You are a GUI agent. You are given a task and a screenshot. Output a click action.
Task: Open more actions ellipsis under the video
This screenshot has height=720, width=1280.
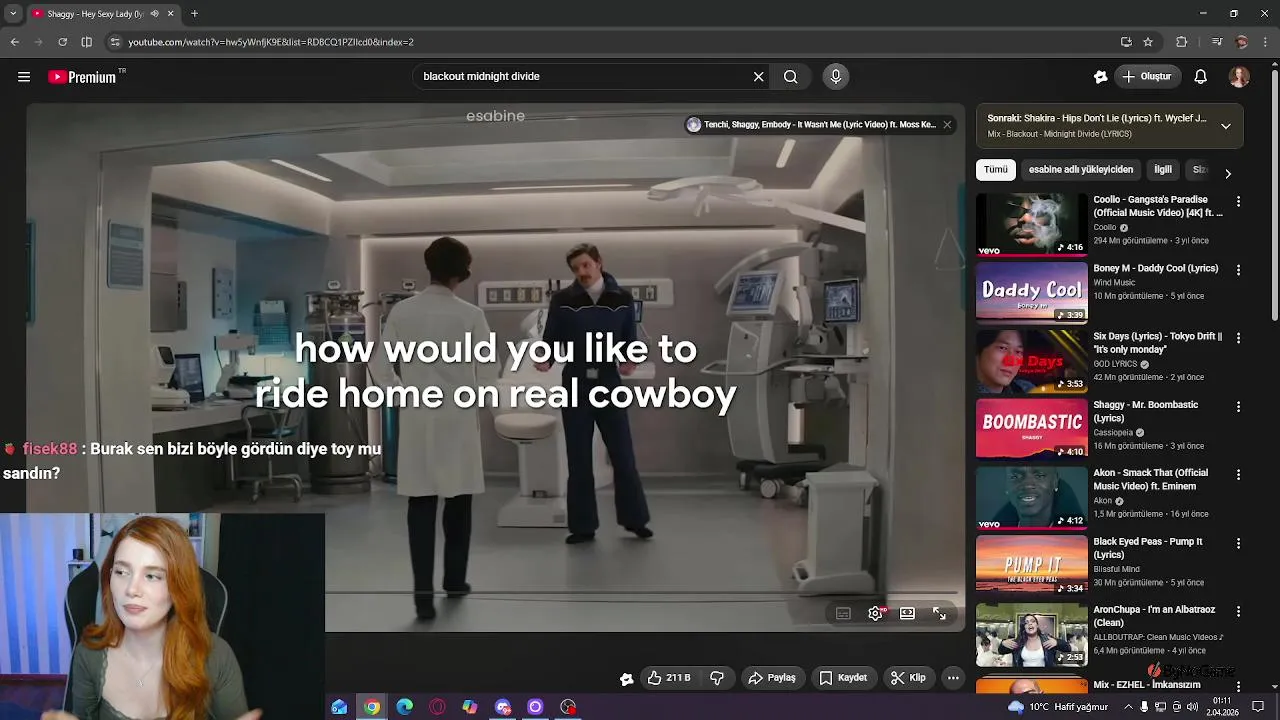pos(953,678)
